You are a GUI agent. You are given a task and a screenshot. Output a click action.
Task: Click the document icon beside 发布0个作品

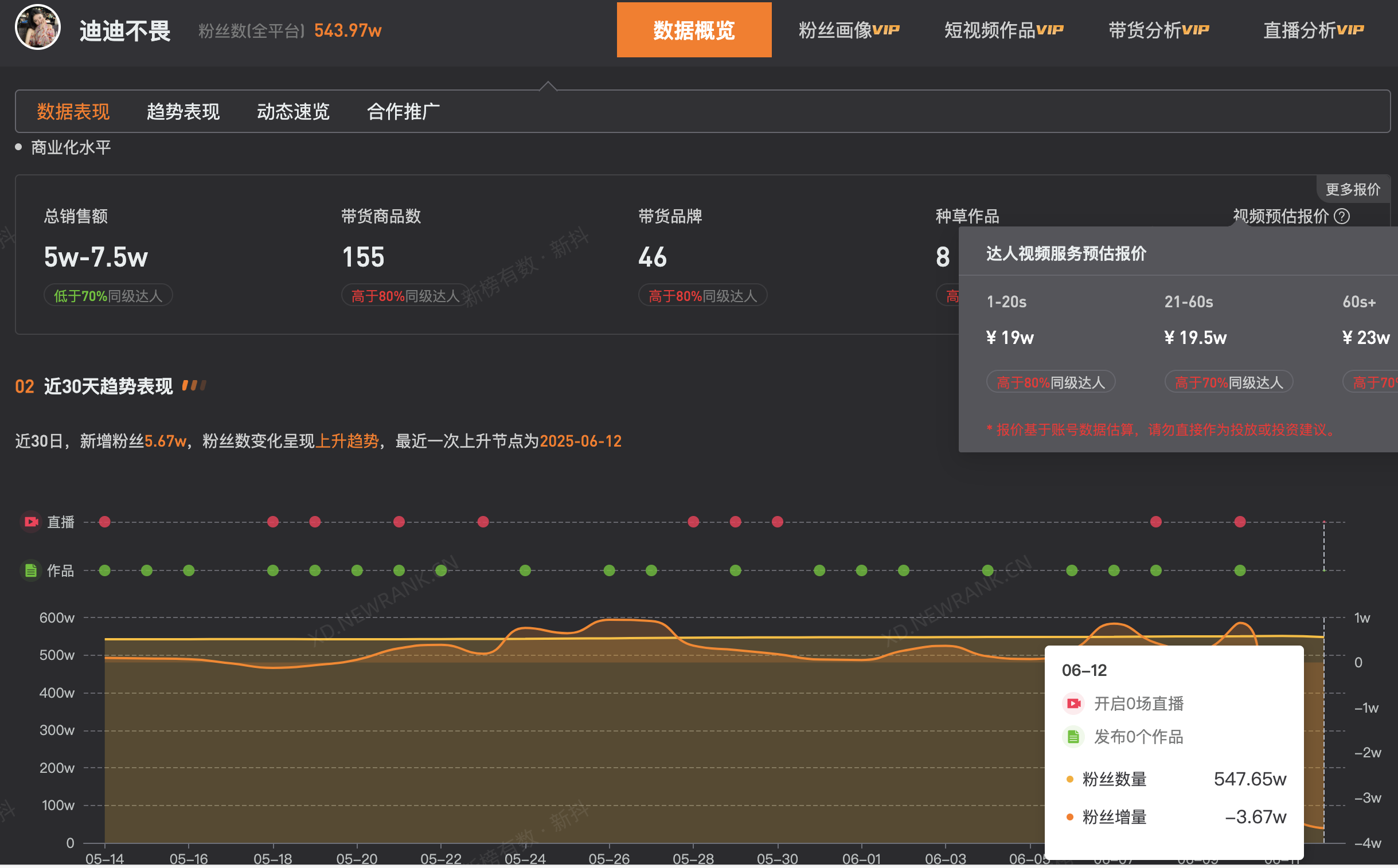pos(1073,737)
